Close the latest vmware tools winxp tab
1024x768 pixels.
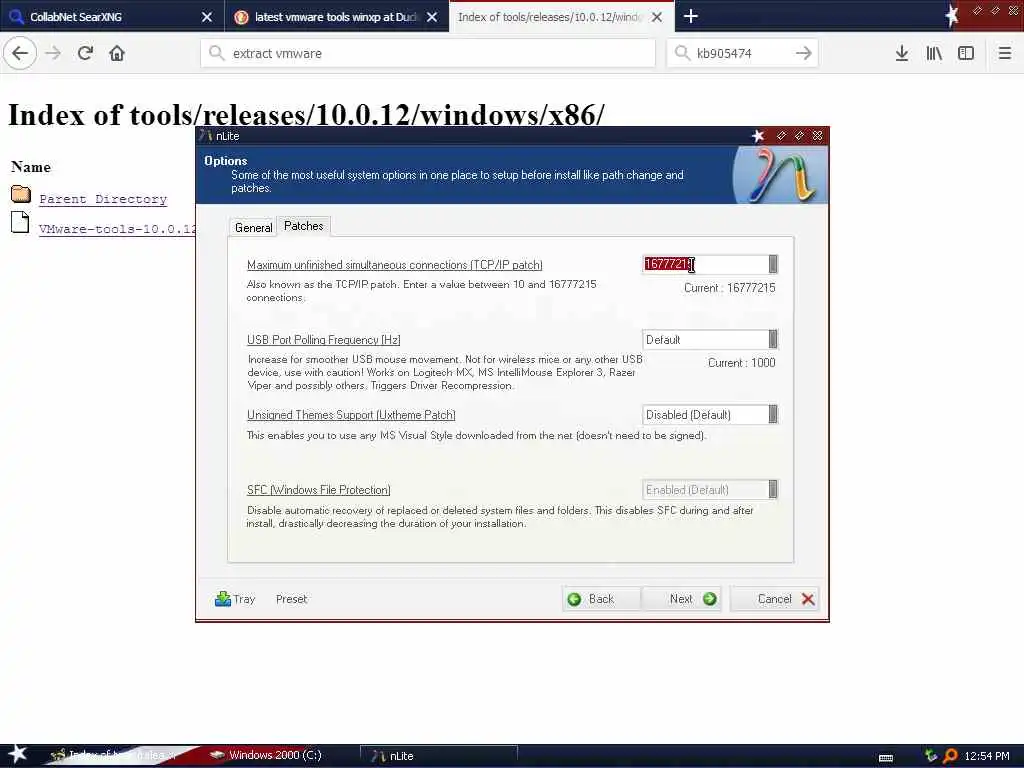click(x=432, y=17)
